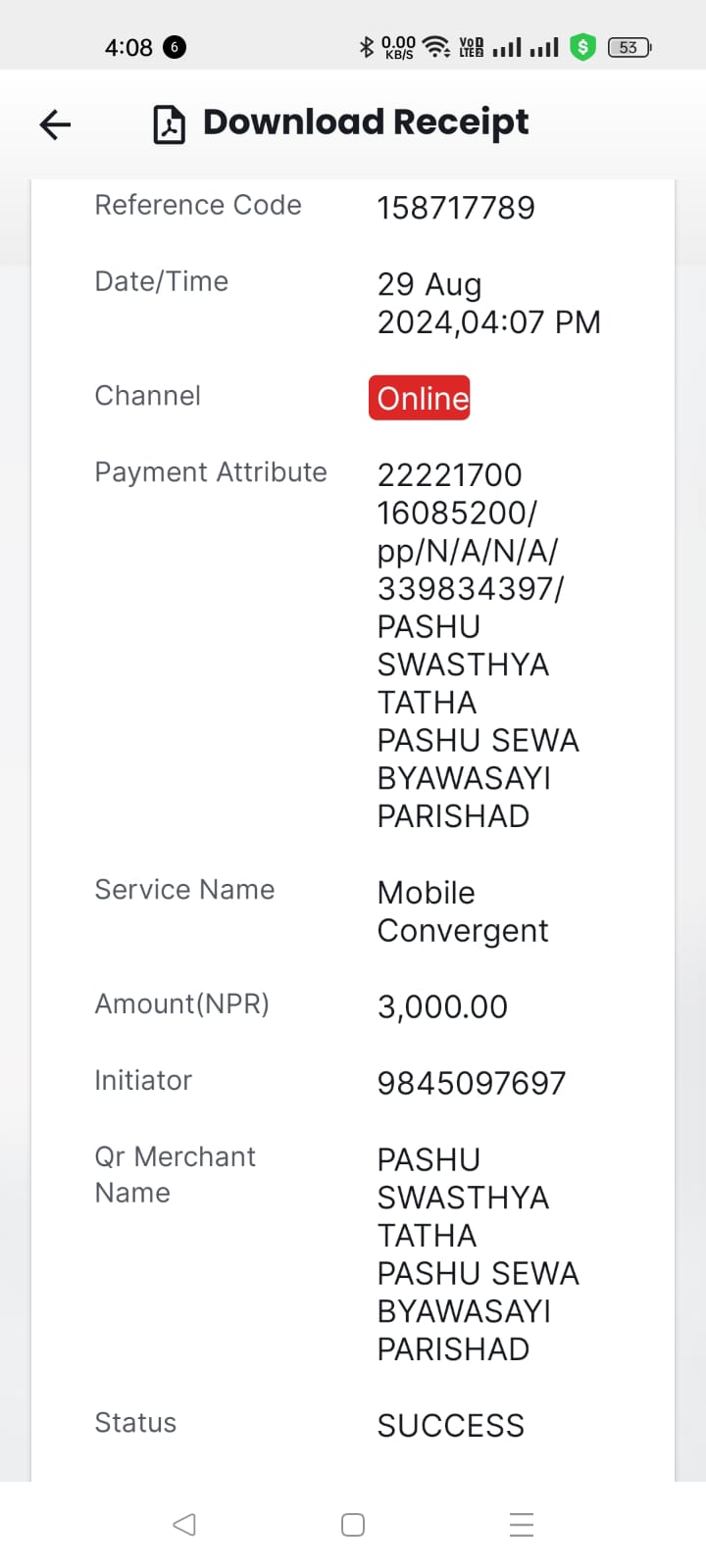Tap the SUCCESS status value
This screenshot has width=706, height=1568.
[x=451, y=1426]
